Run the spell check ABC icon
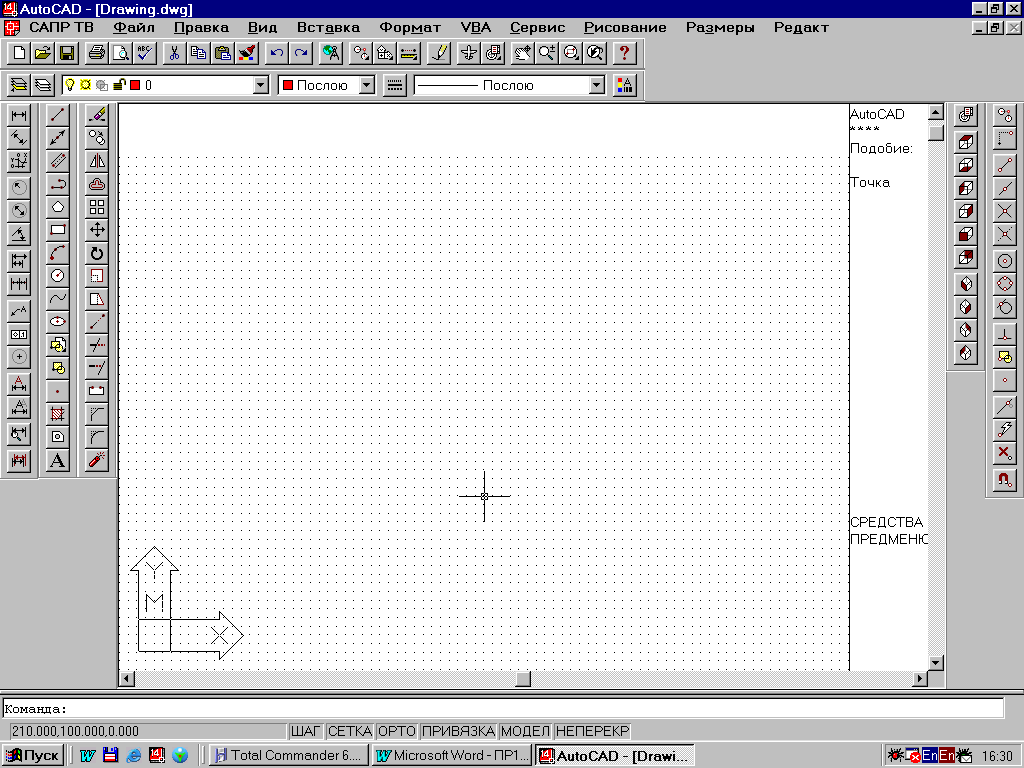Image resolution: width=1024 pixels, height=768 pixels. [145, 53]
